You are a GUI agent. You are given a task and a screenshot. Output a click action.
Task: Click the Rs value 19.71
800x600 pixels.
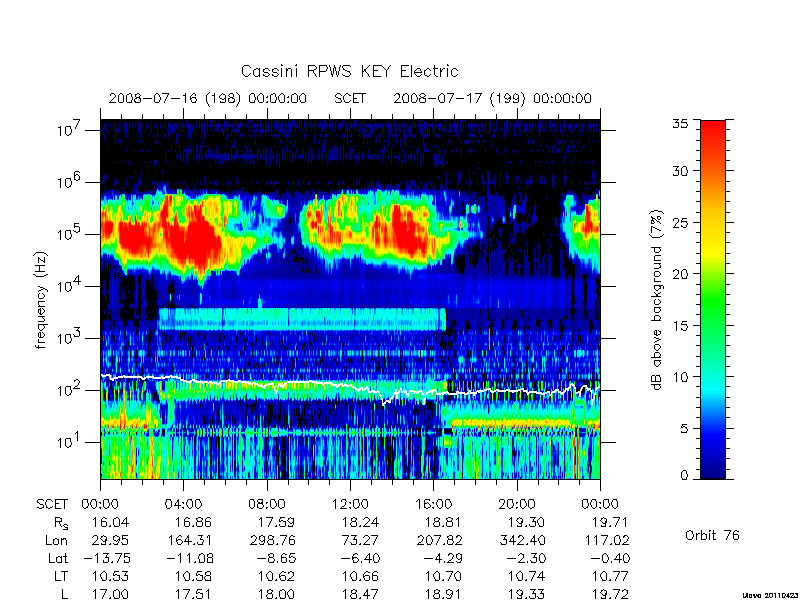[611, 522]
